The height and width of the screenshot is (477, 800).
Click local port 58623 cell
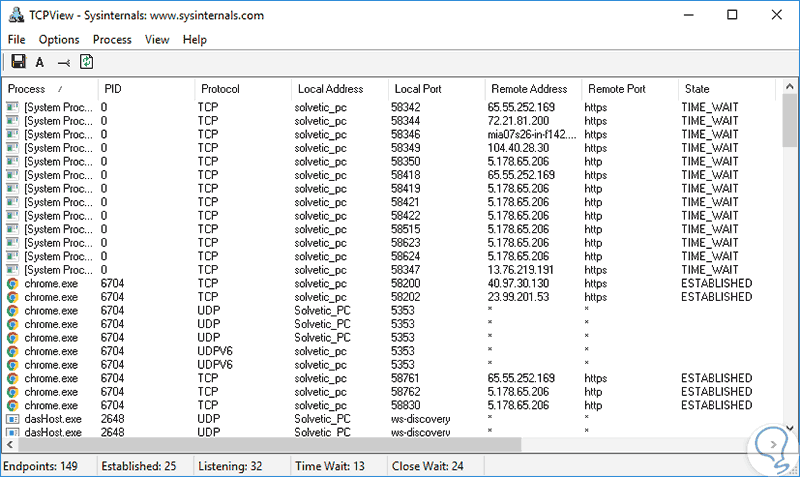[x=406, y=243]
